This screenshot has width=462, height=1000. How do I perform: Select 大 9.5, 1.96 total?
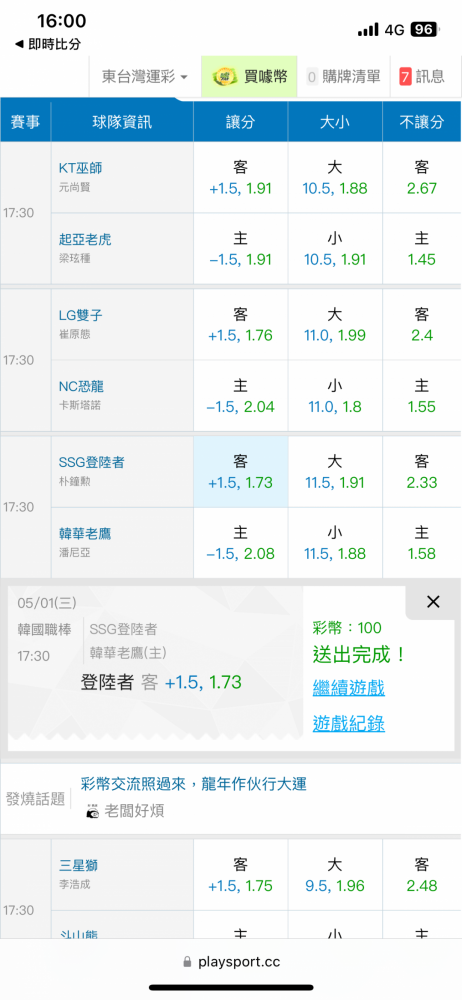click(x=335, y=876)
